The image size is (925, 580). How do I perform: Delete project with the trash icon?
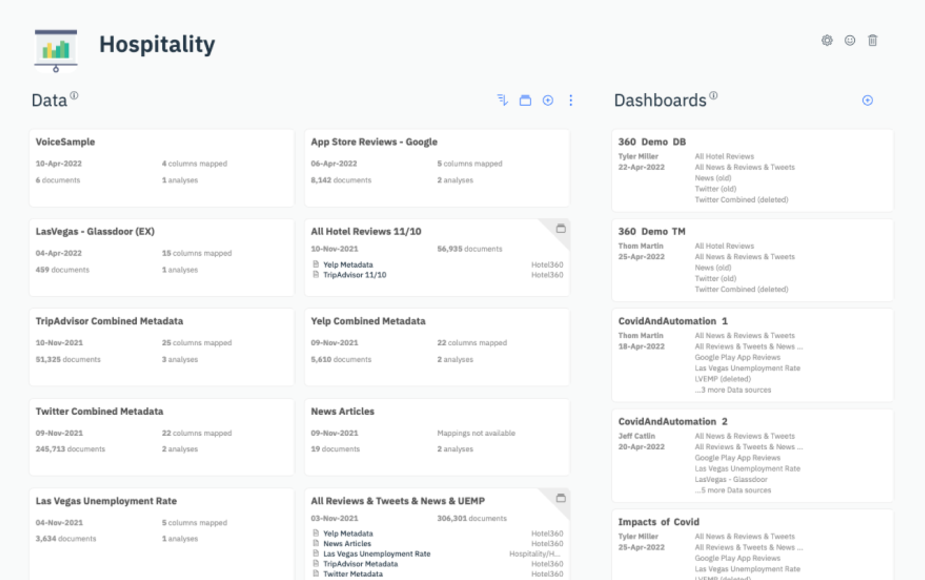tap(872, 40)
